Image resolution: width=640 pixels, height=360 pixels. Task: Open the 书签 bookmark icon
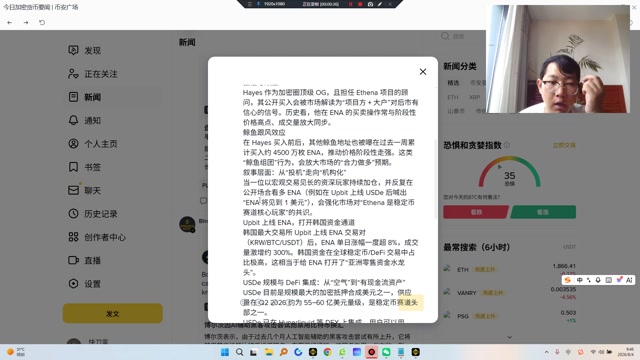click(73, 167)
